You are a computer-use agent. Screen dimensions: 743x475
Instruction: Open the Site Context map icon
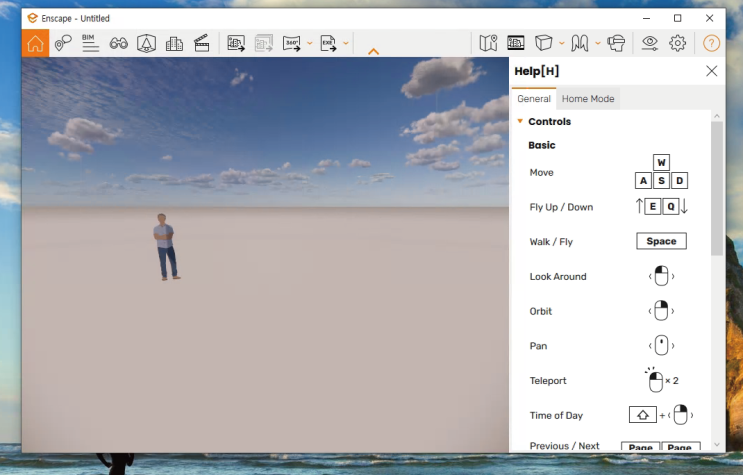pyautogui.click(x=488, y=43)
